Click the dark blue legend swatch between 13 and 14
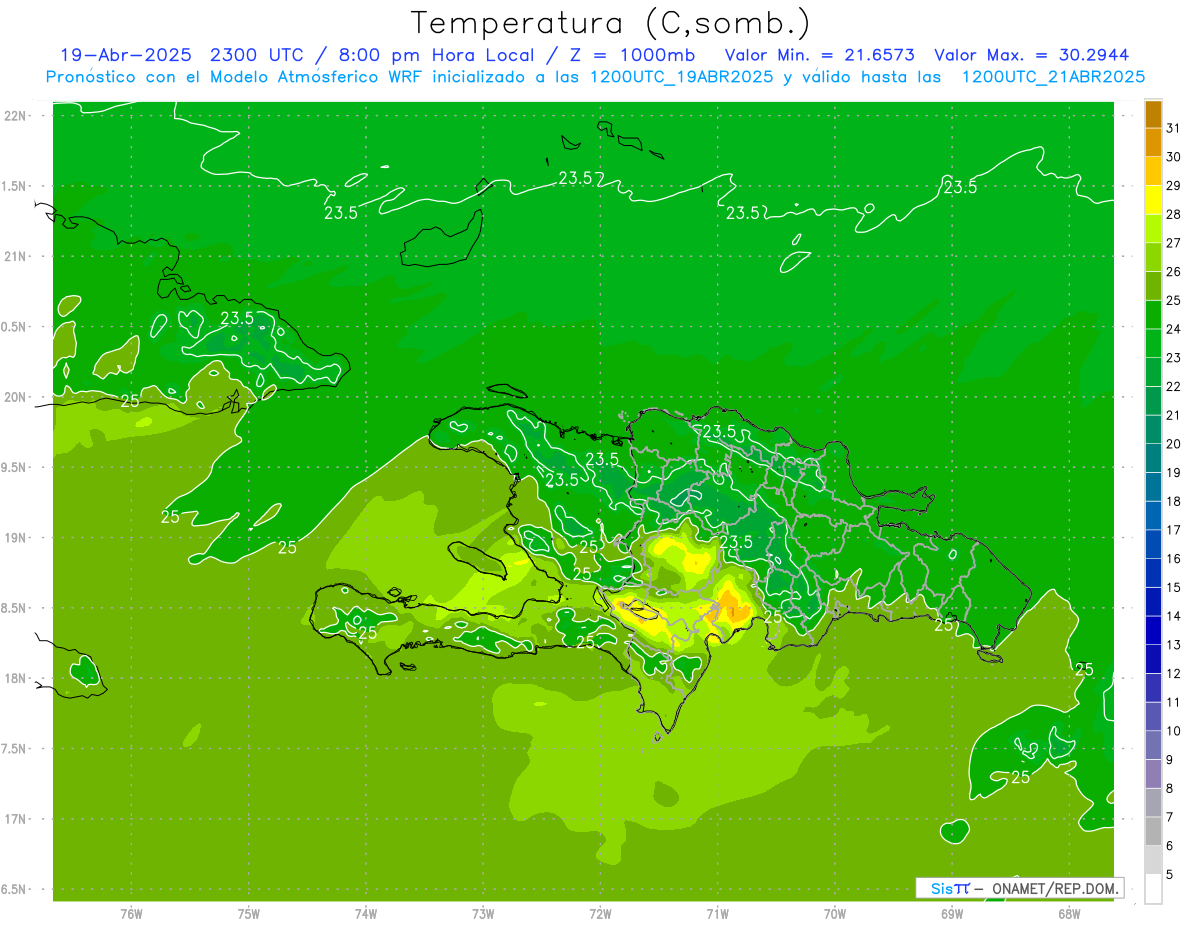Viewport: 1200px width, 927px height. coord(1153,631)
